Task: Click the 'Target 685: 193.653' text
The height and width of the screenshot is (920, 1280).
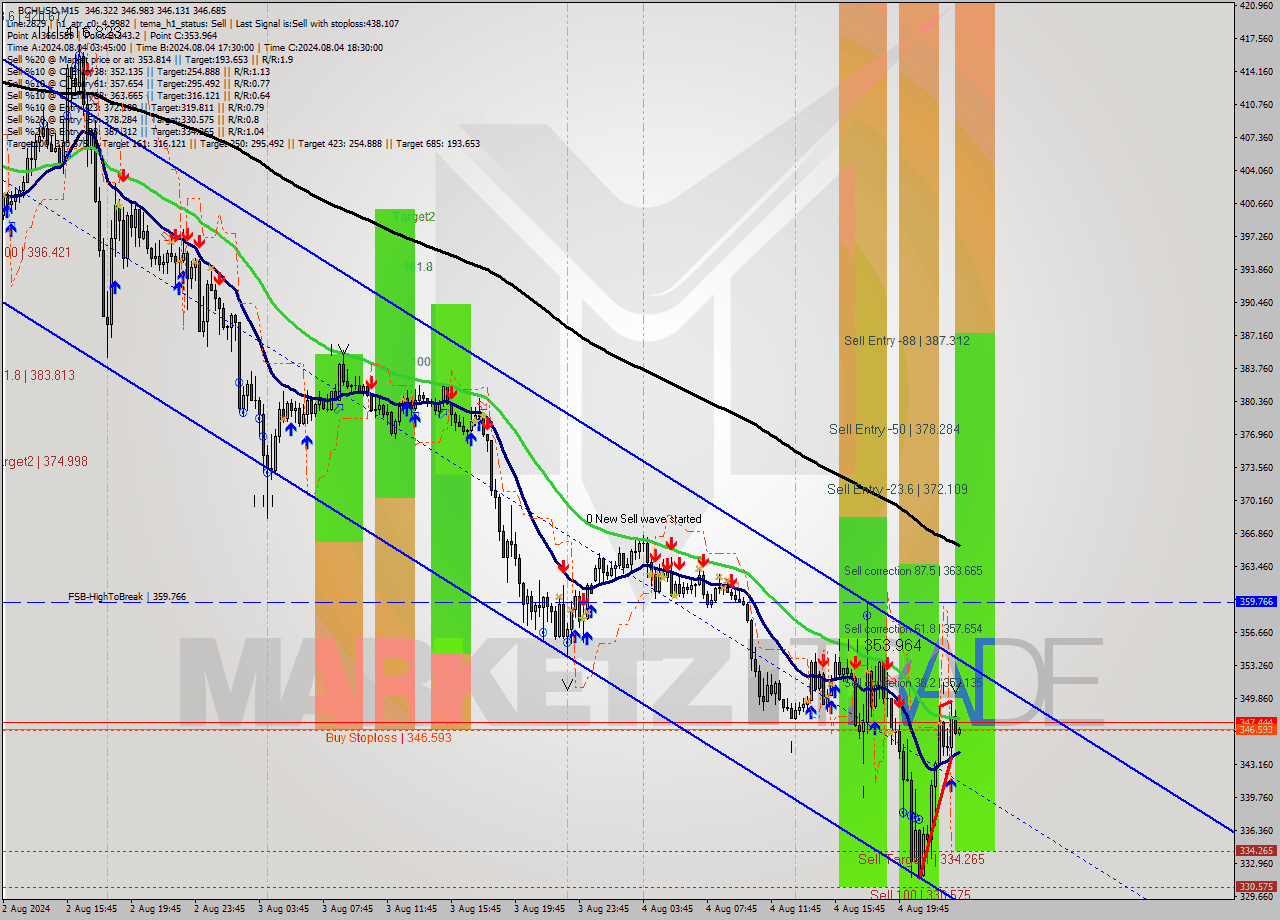Action: 438,143
